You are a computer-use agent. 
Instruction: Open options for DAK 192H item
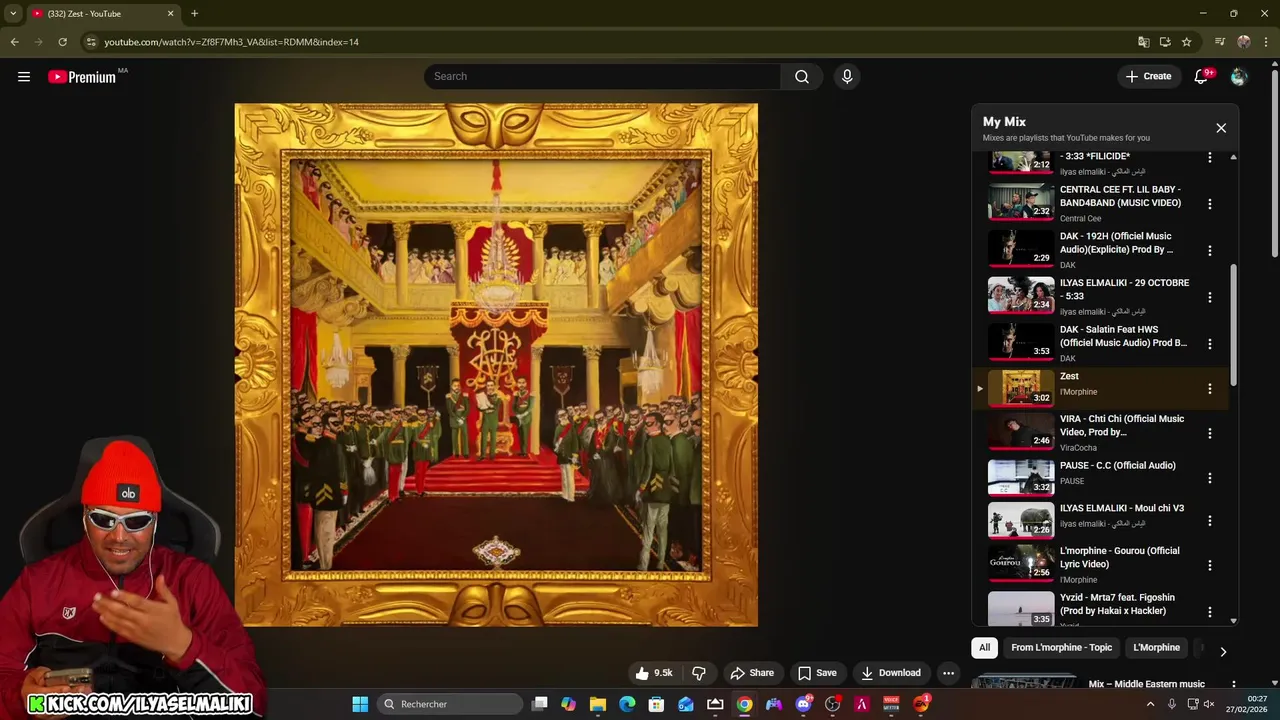click(1209, 251)
